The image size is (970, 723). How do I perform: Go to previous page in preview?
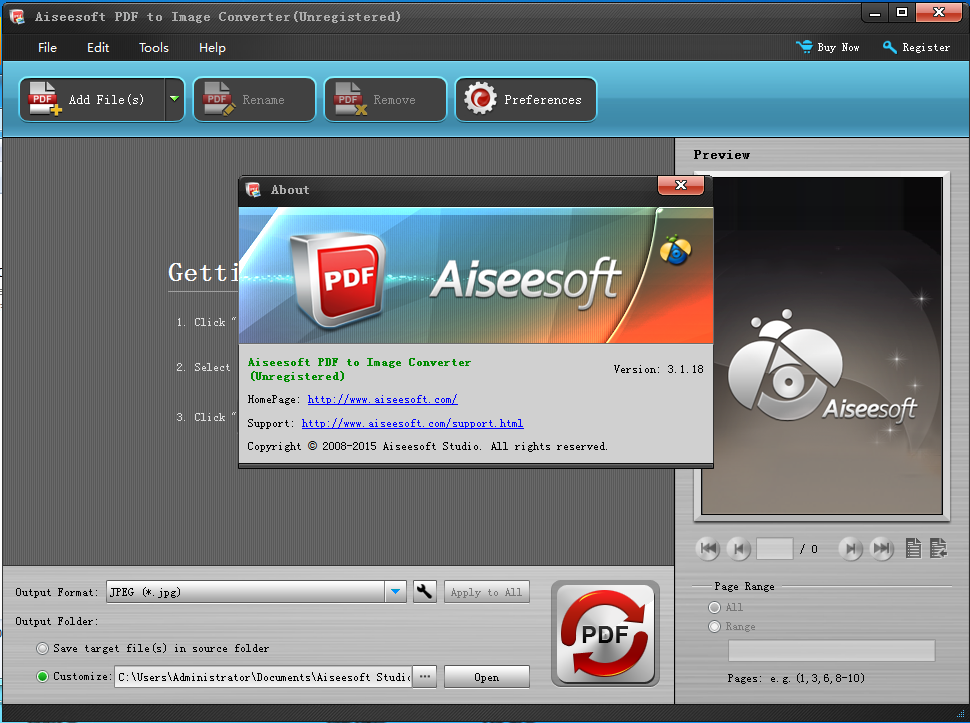739,548
